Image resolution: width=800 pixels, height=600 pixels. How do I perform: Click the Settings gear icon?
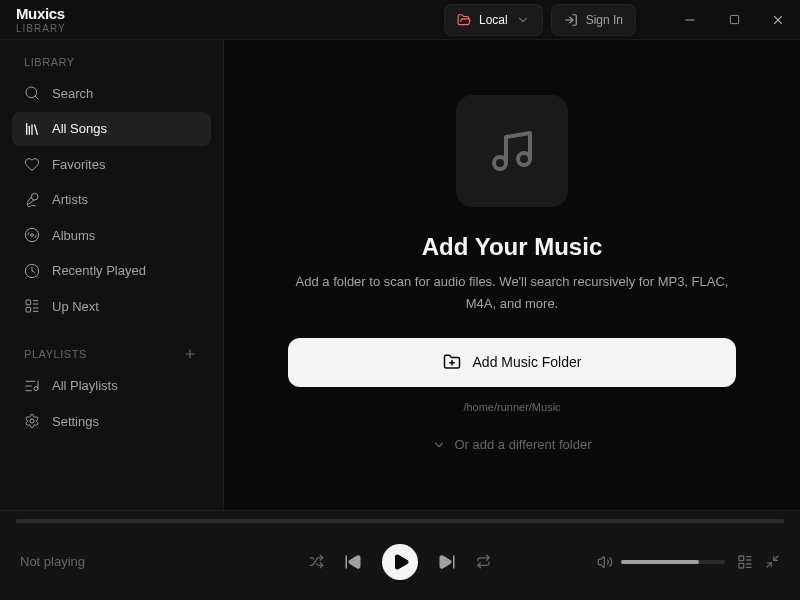point(32,421)
